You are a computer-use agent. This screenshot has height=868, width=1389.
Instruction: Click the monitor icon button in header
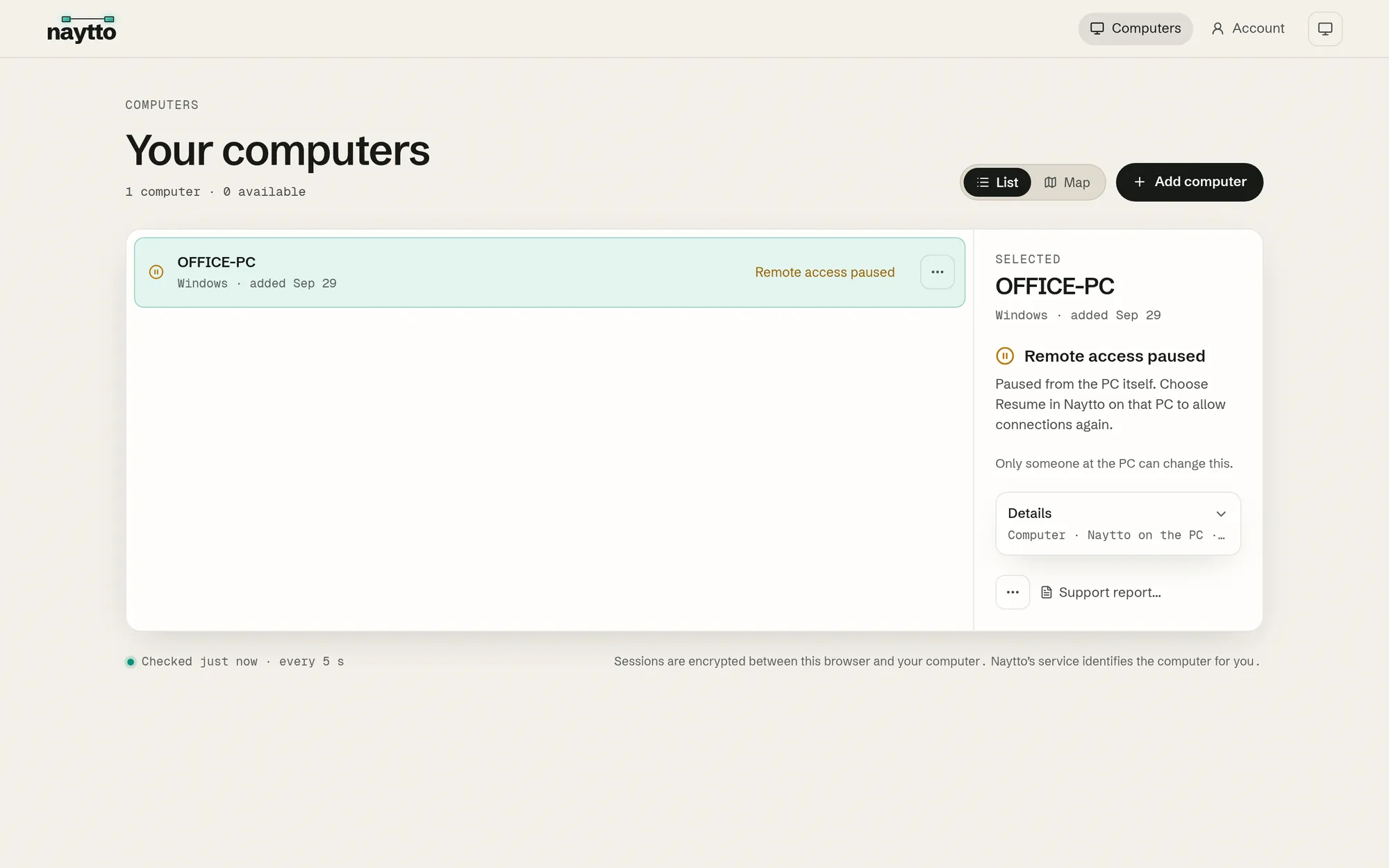tap(1325, 28)
